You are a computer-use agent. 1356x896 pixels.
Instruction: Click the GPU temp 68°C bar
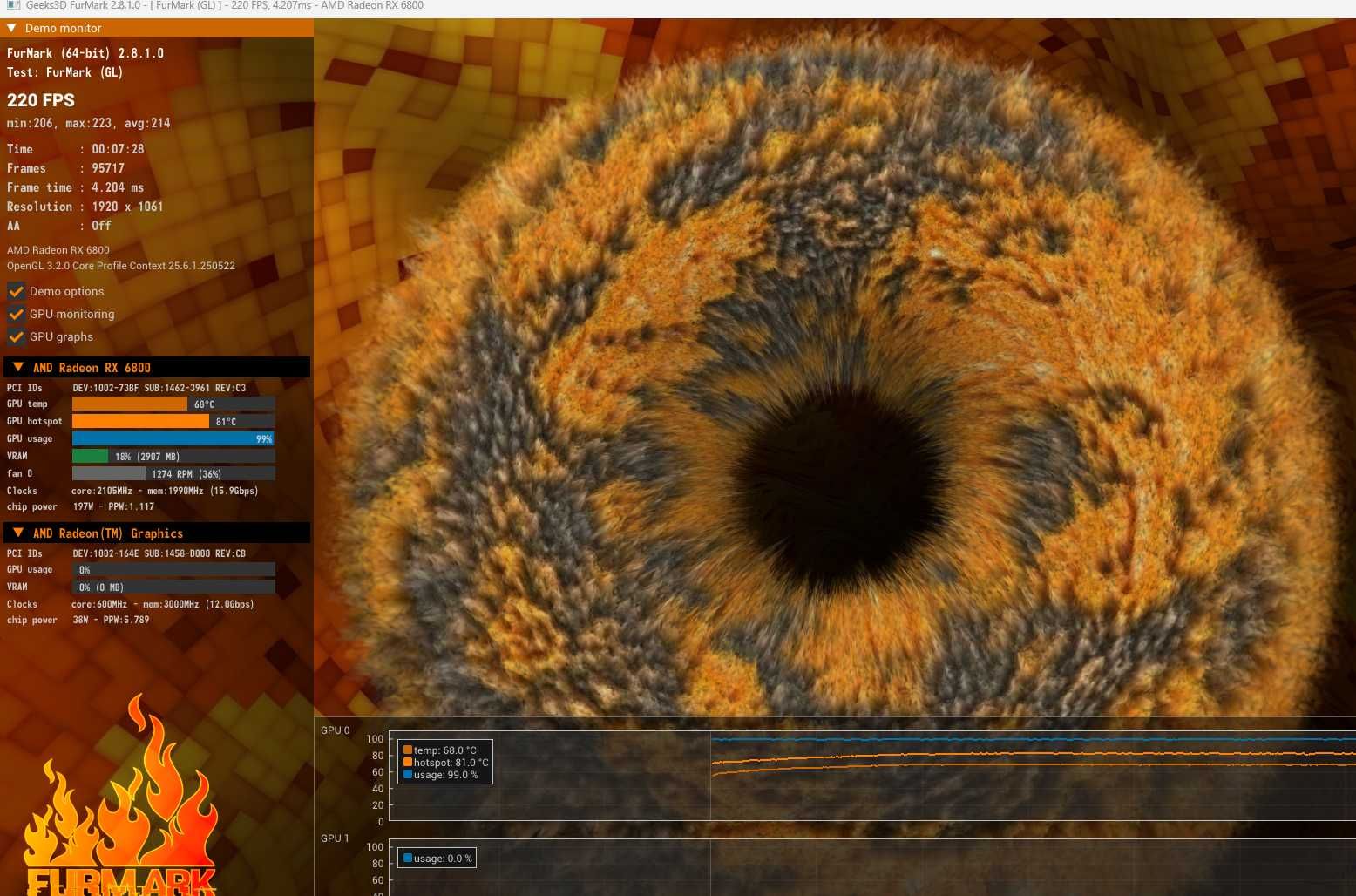[173, 404]
